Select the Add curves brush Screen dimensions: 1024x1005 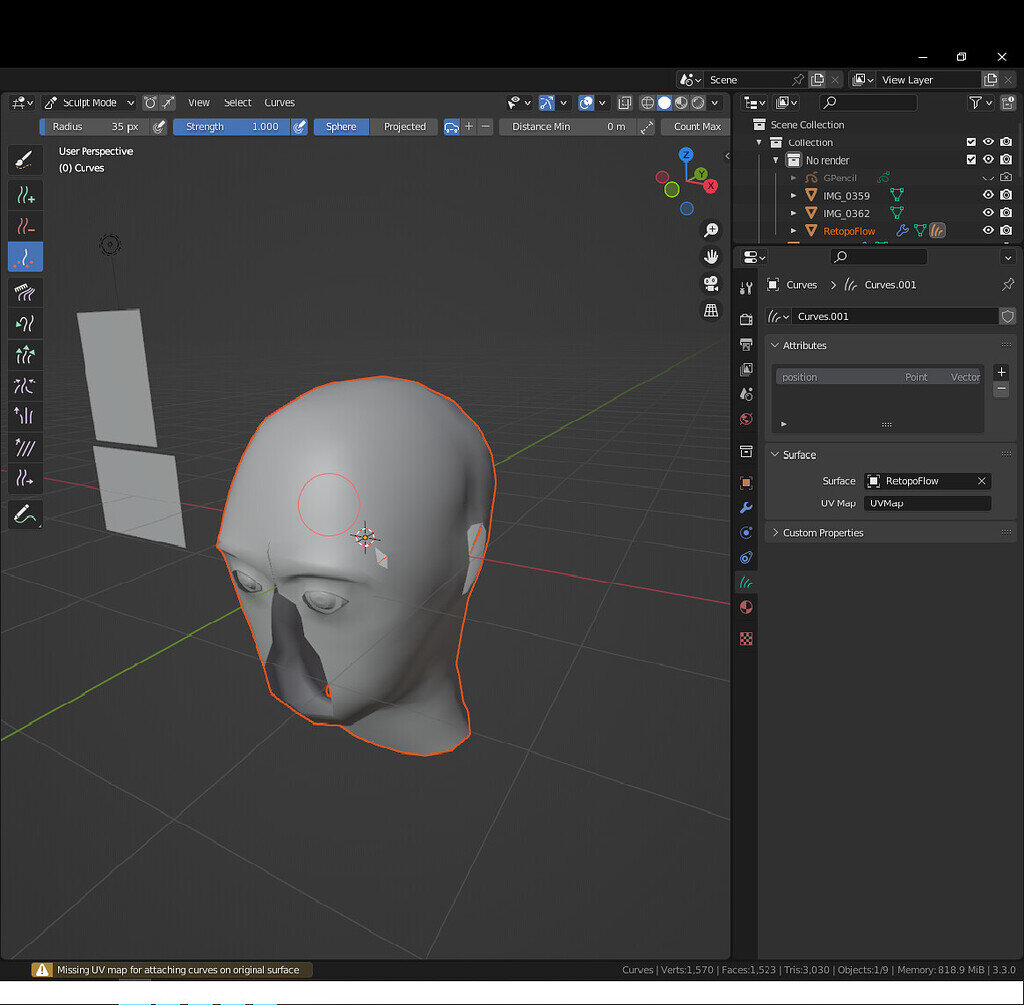coord(25,195)
